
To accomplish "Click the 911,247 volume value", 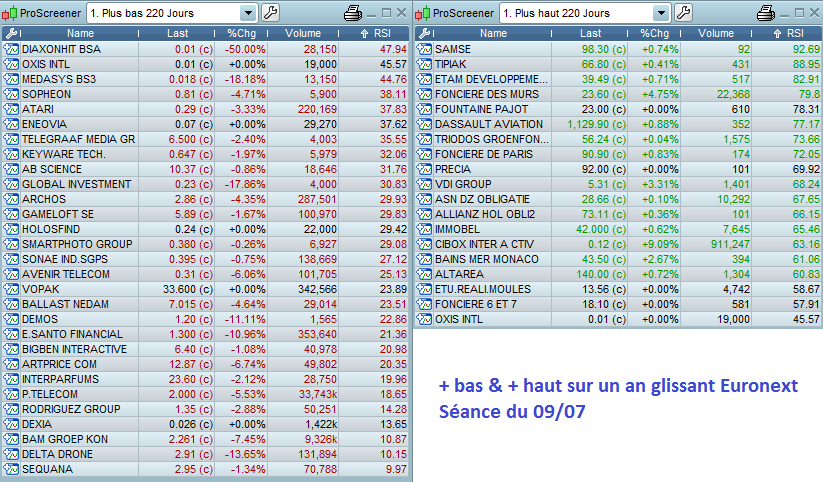I will (x=731, y=244).
